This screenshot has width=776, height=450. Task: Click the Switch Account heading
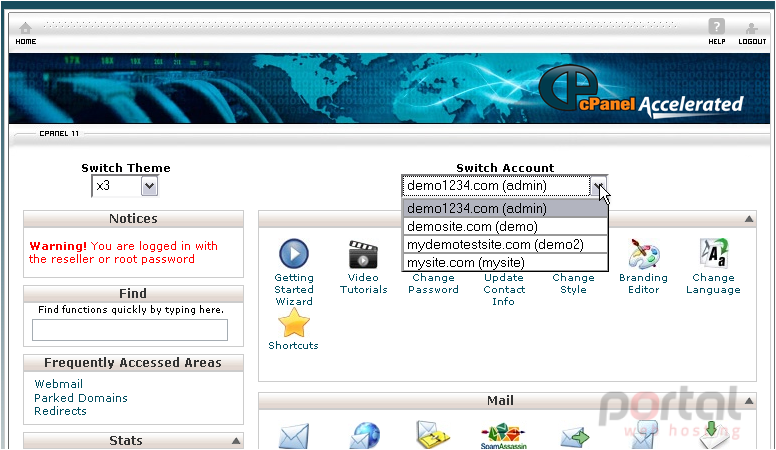point(505,168)
